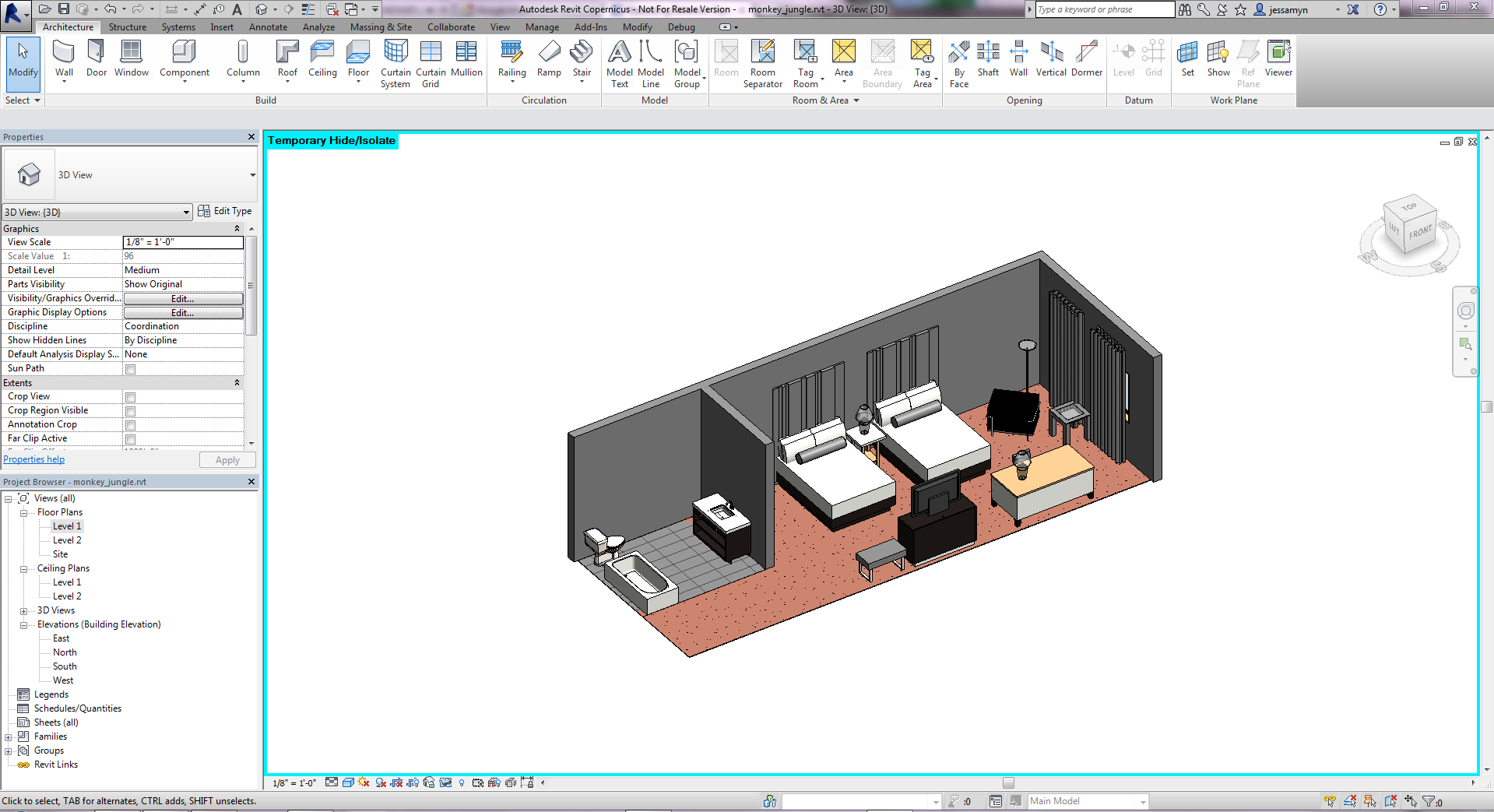Select the Floor tool

[x=358, y=60]
